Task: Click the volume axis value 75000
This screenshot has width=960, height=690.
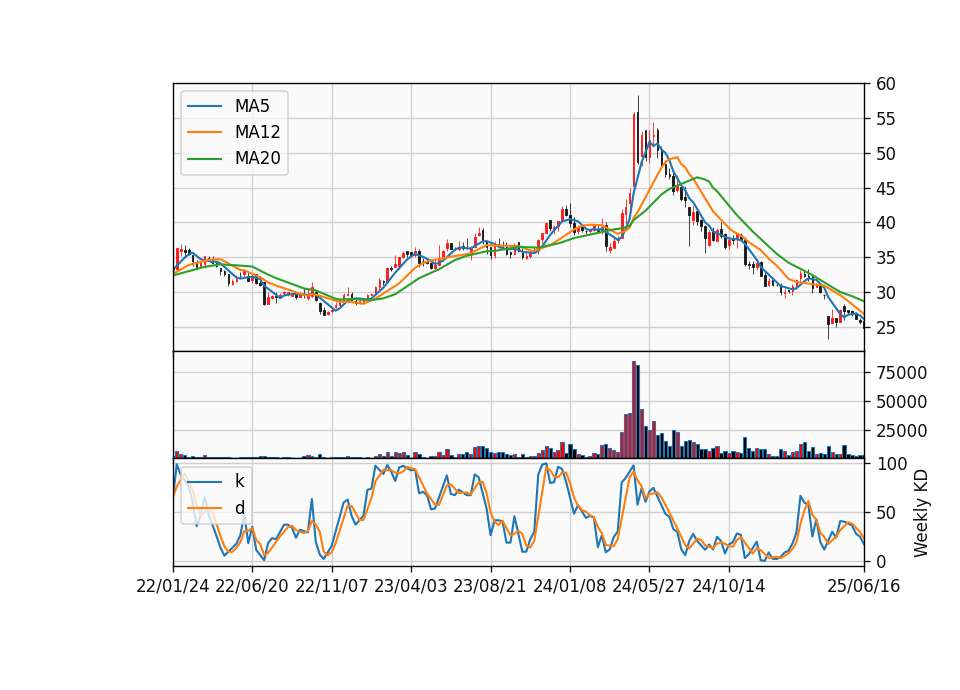Action: 901,373
